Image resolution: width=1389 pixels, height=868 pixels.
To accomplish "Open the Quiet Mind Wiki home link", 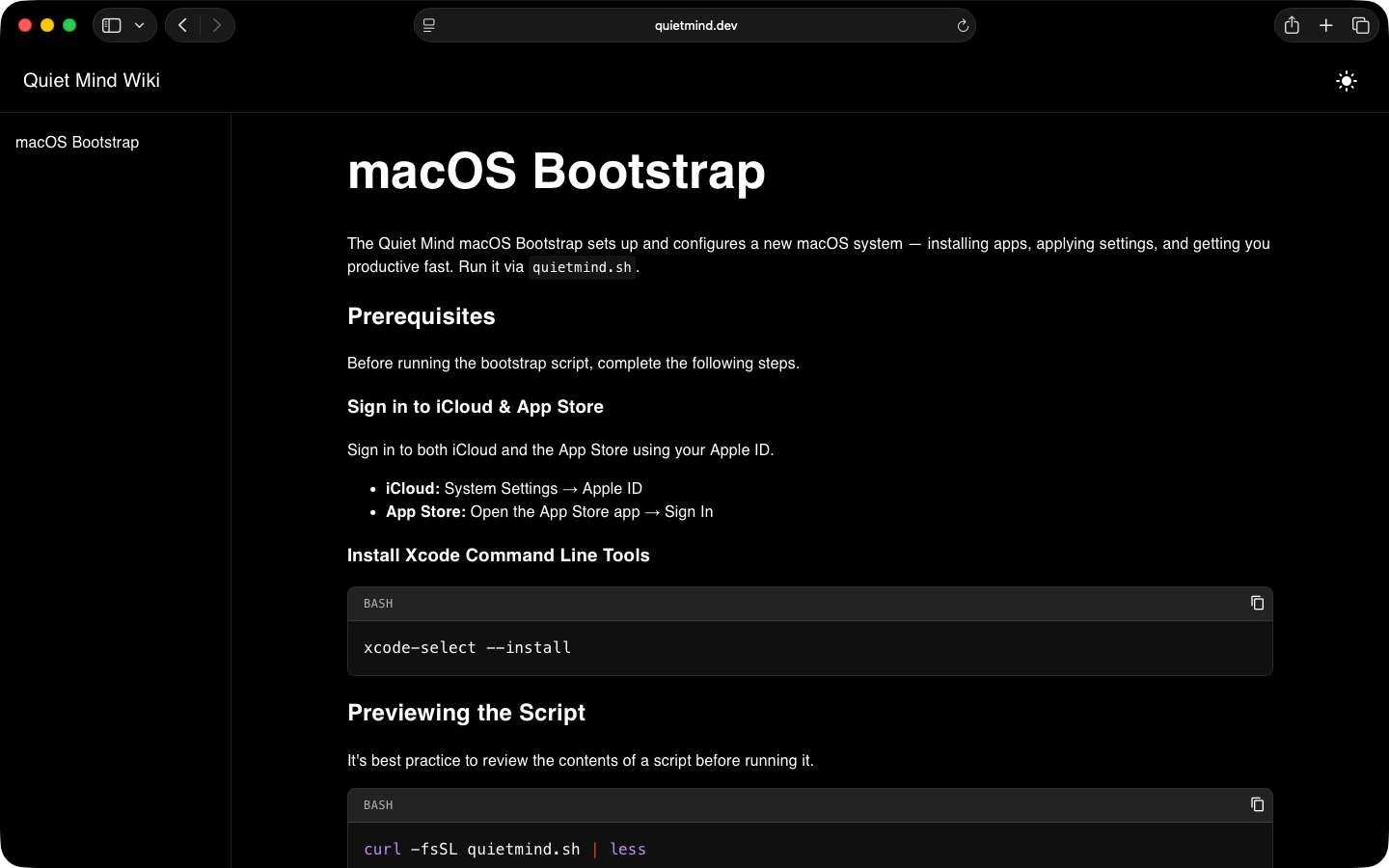I will [x=92, y=80].
